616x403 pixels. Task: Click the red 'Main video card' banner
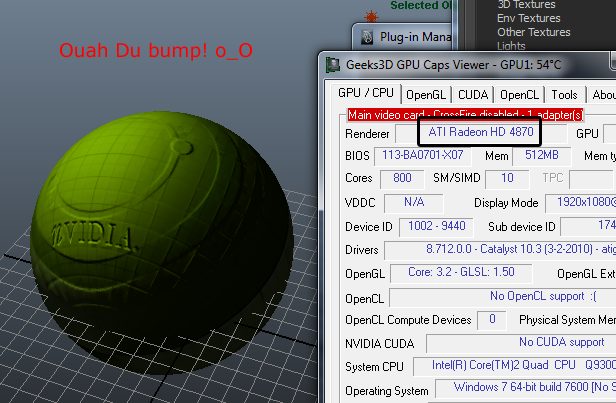click(x=466, y=115)
